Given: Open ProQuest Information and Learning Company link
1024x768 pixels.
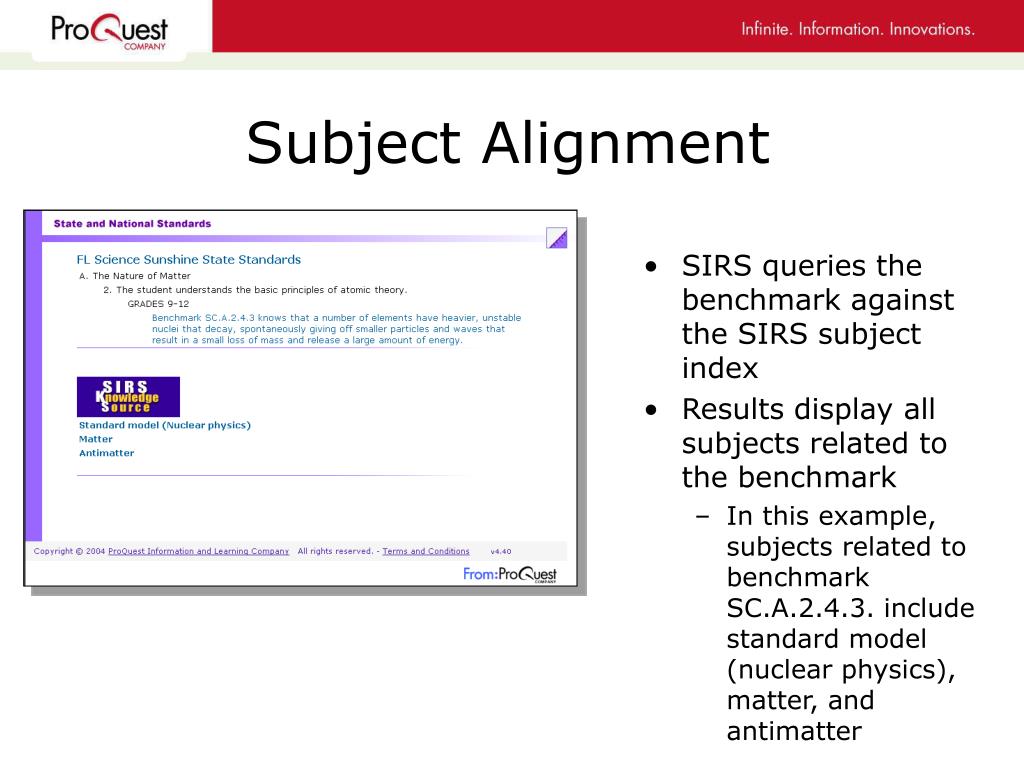Looking at the screenshot, I should pos(198,551).
